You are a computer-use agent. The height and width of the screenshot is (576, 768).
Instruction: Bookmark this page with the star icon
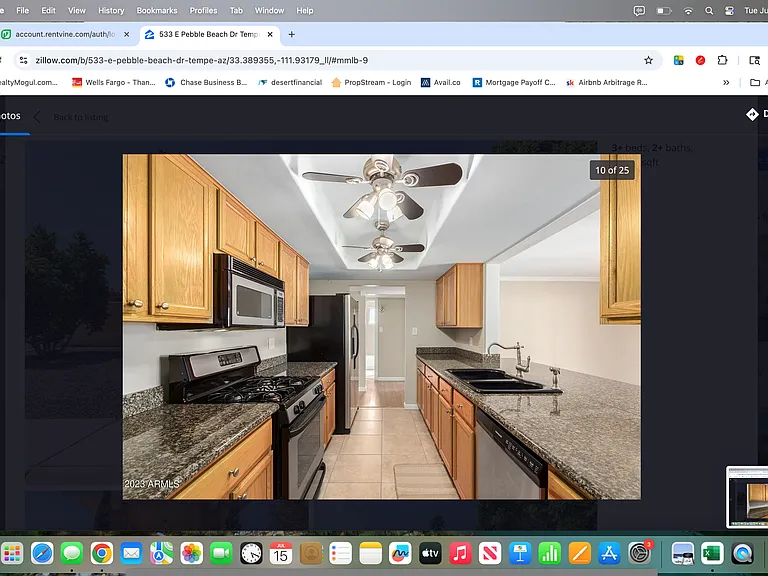point(648,60)
